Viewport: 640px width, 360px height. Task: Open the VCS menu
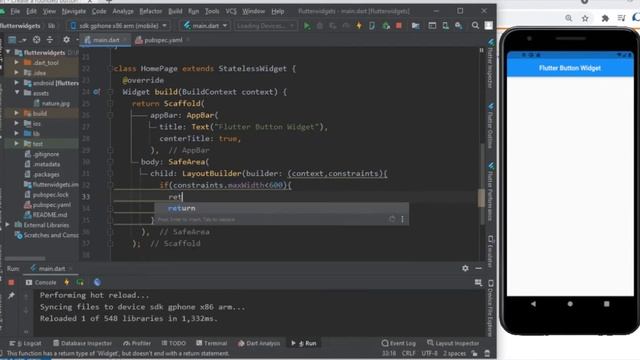pyautogui.click(x=231, y=11)
